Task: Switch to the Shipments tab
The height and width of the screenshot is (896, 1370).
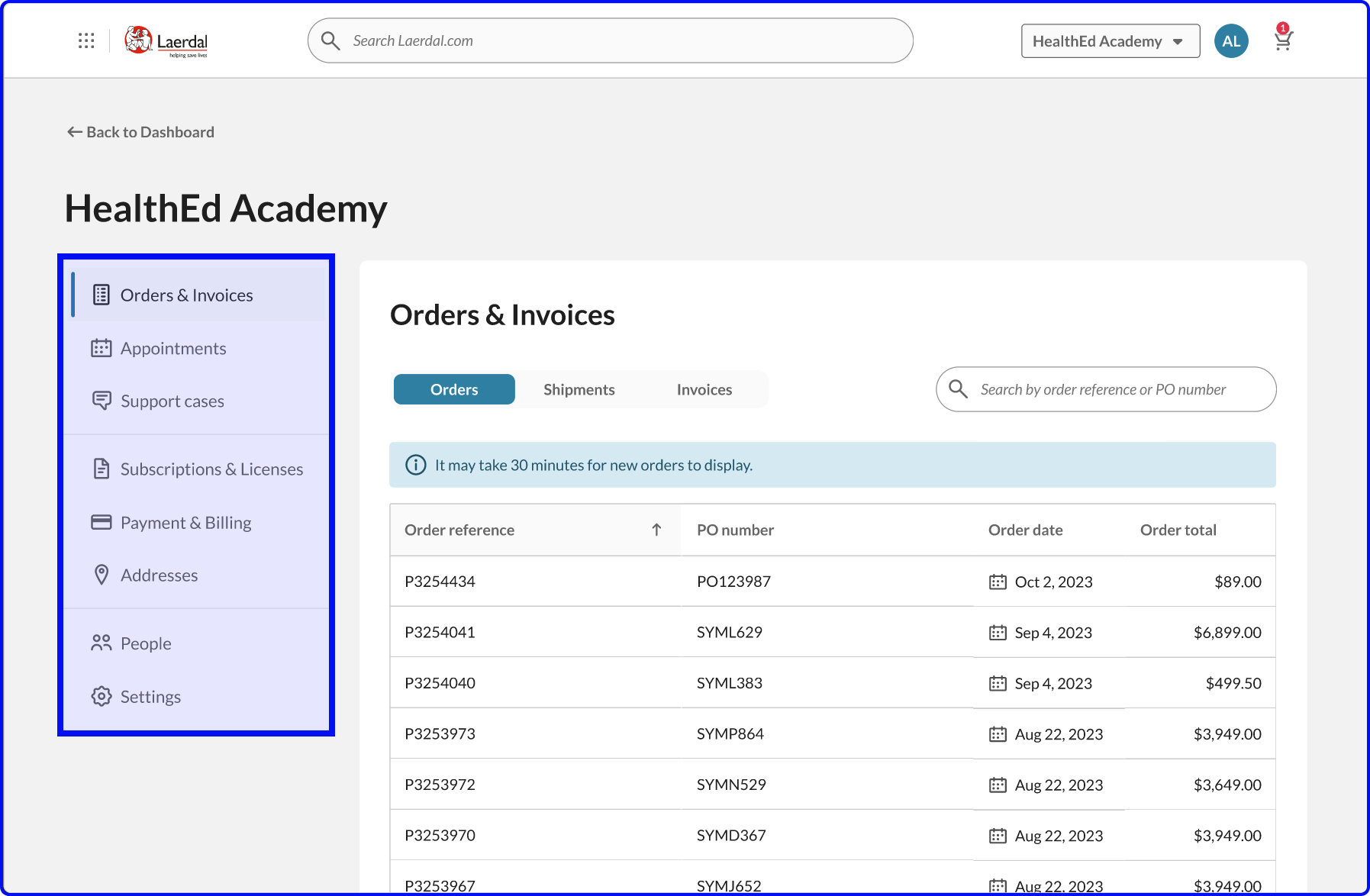Action: pyautogui.click(x=579, y=390)
